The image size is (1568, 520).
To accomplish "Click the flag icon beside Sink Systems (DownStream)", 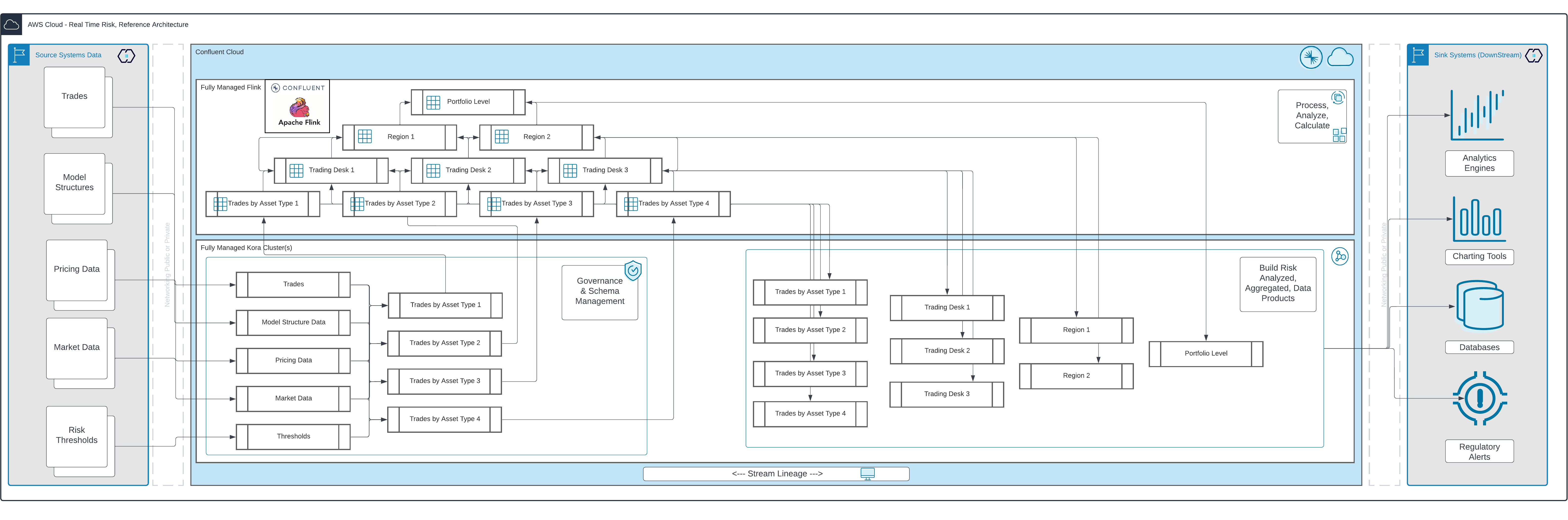I will point(1418,55).
